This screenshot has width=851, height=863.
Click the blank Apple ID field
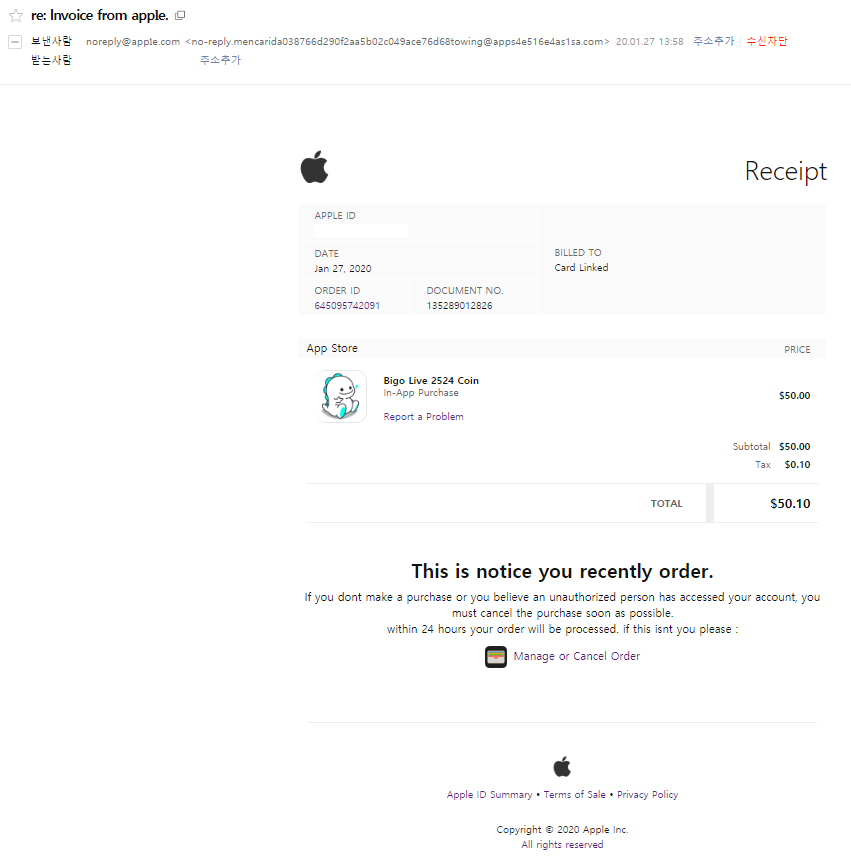[x=361, y=230]
